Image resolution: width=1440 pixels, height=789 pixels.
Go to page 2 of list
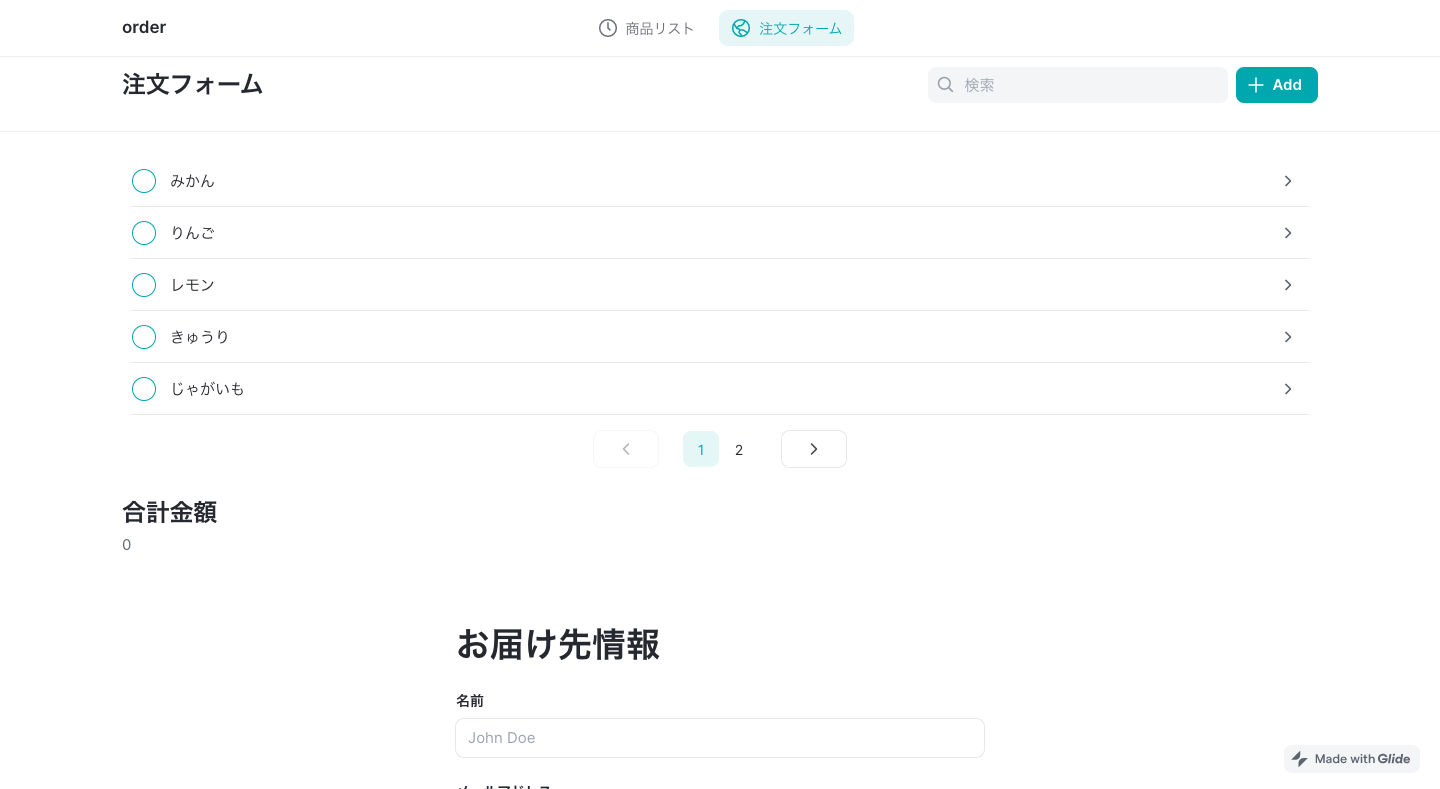[x=739, y=450]
